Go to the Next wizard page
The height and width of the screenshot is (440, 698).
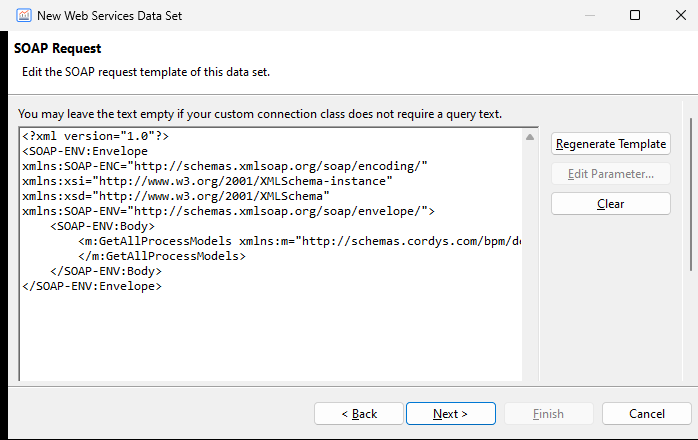click(450, 414)
